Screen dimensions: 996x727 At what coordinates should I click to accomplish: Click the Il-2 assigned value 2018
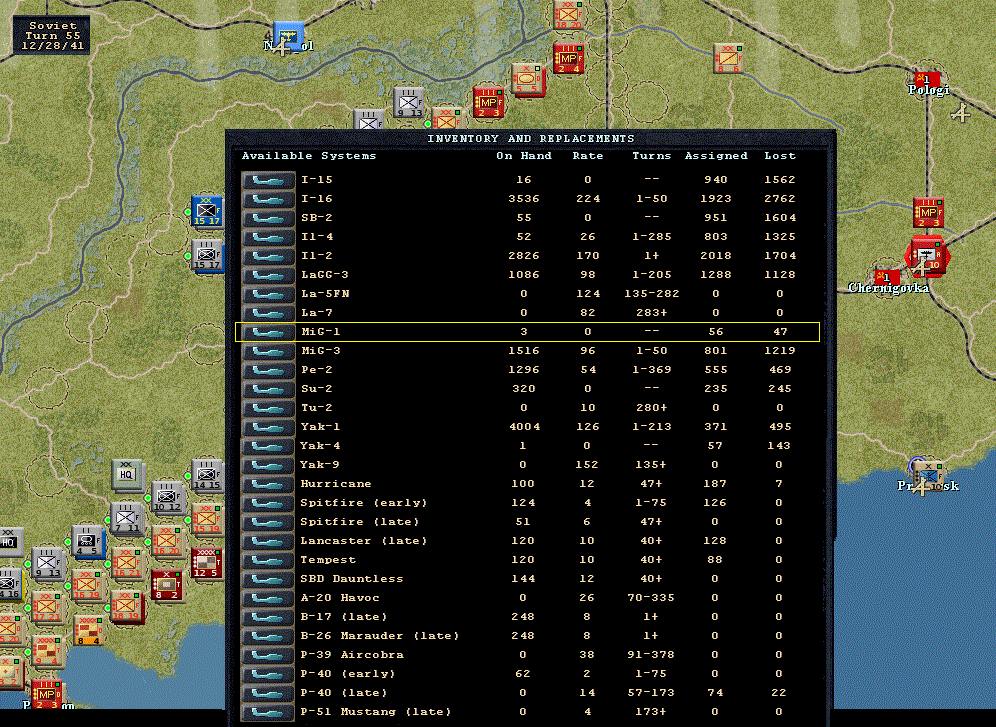coord(716,256)
